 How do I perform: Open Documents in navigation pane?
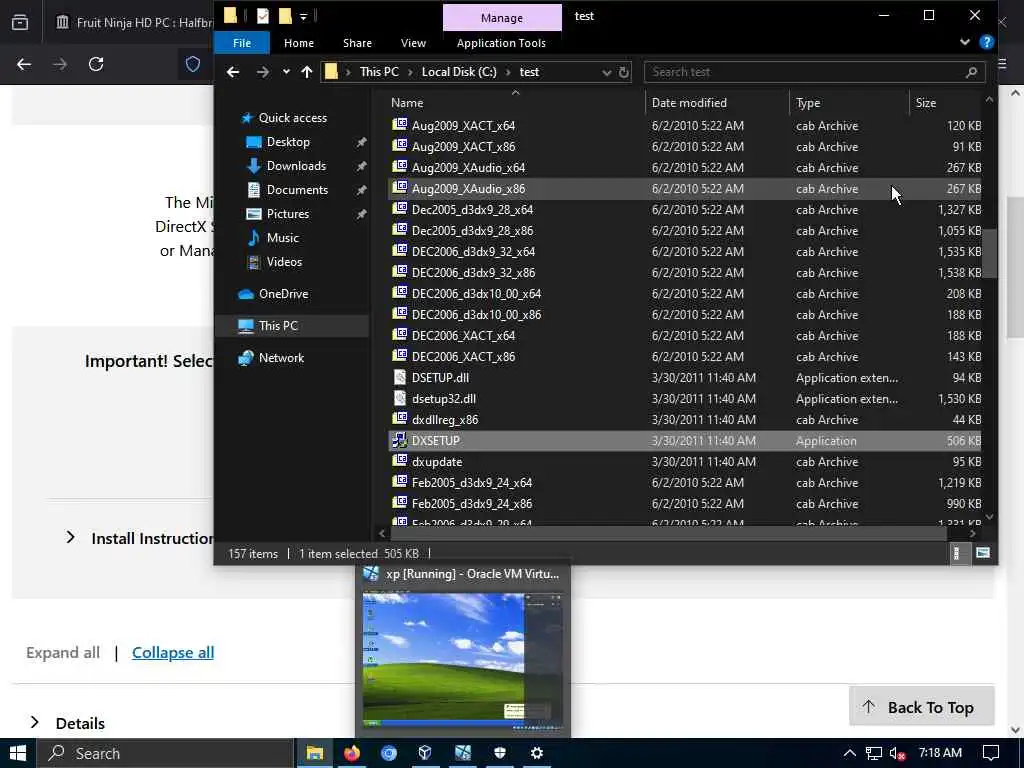[x=296, y=190]
